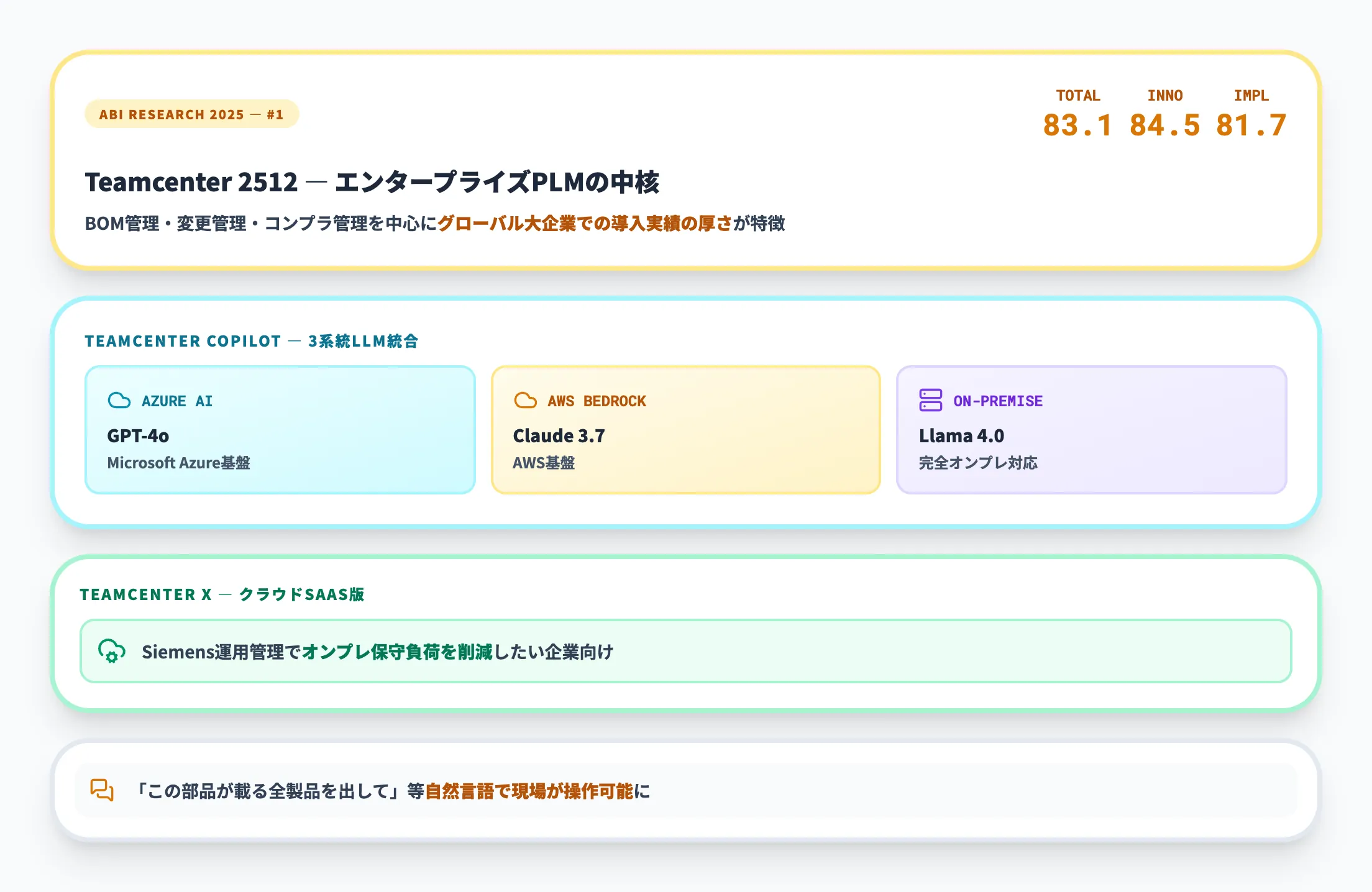Click the IMPL score 81.7

point(1251,125)
